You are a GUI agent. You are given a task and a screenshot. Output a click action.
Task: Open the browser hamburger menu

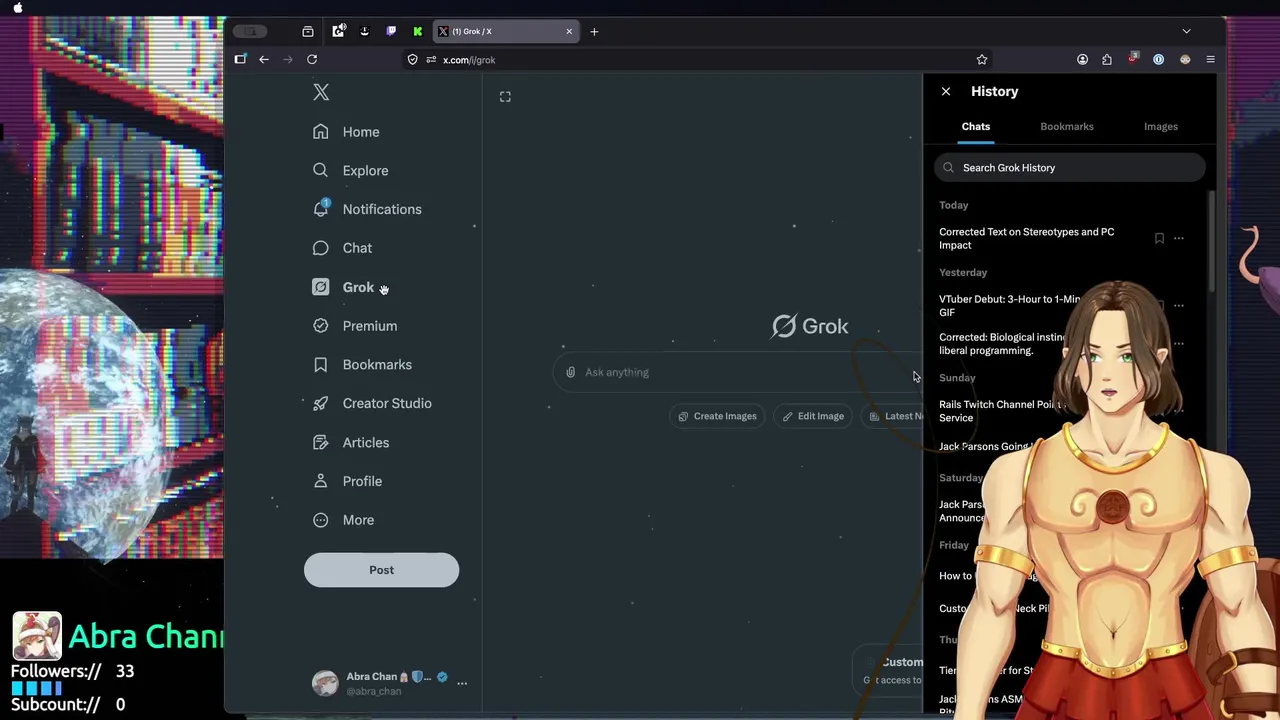tap(1210, 60)
